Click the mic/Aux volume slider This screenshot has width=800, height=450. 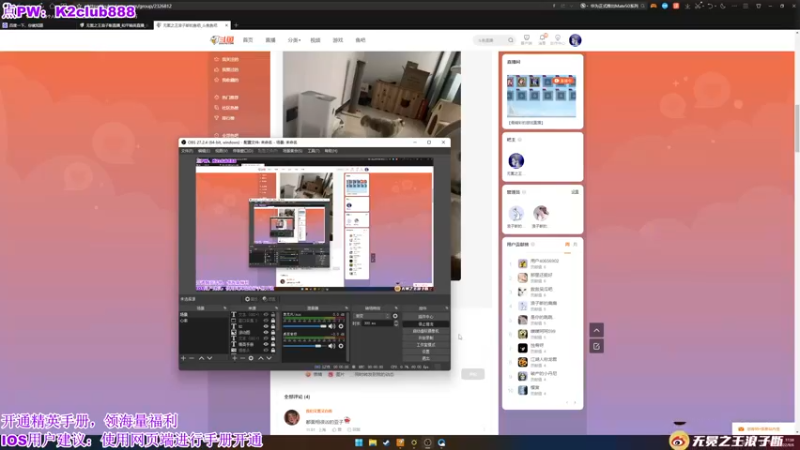tap(305, 327)
